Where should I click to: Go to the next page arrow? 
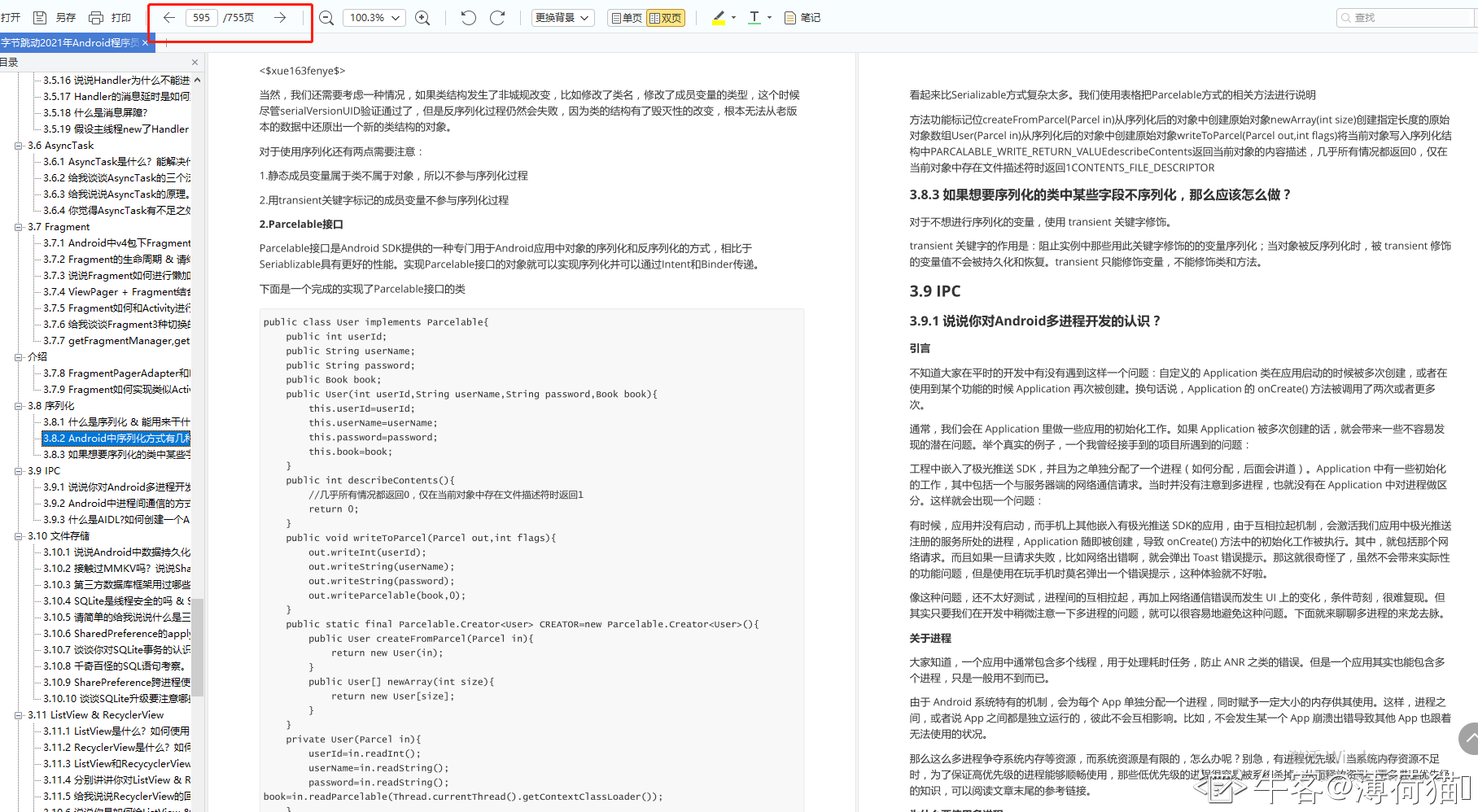(x=280, y=17)
